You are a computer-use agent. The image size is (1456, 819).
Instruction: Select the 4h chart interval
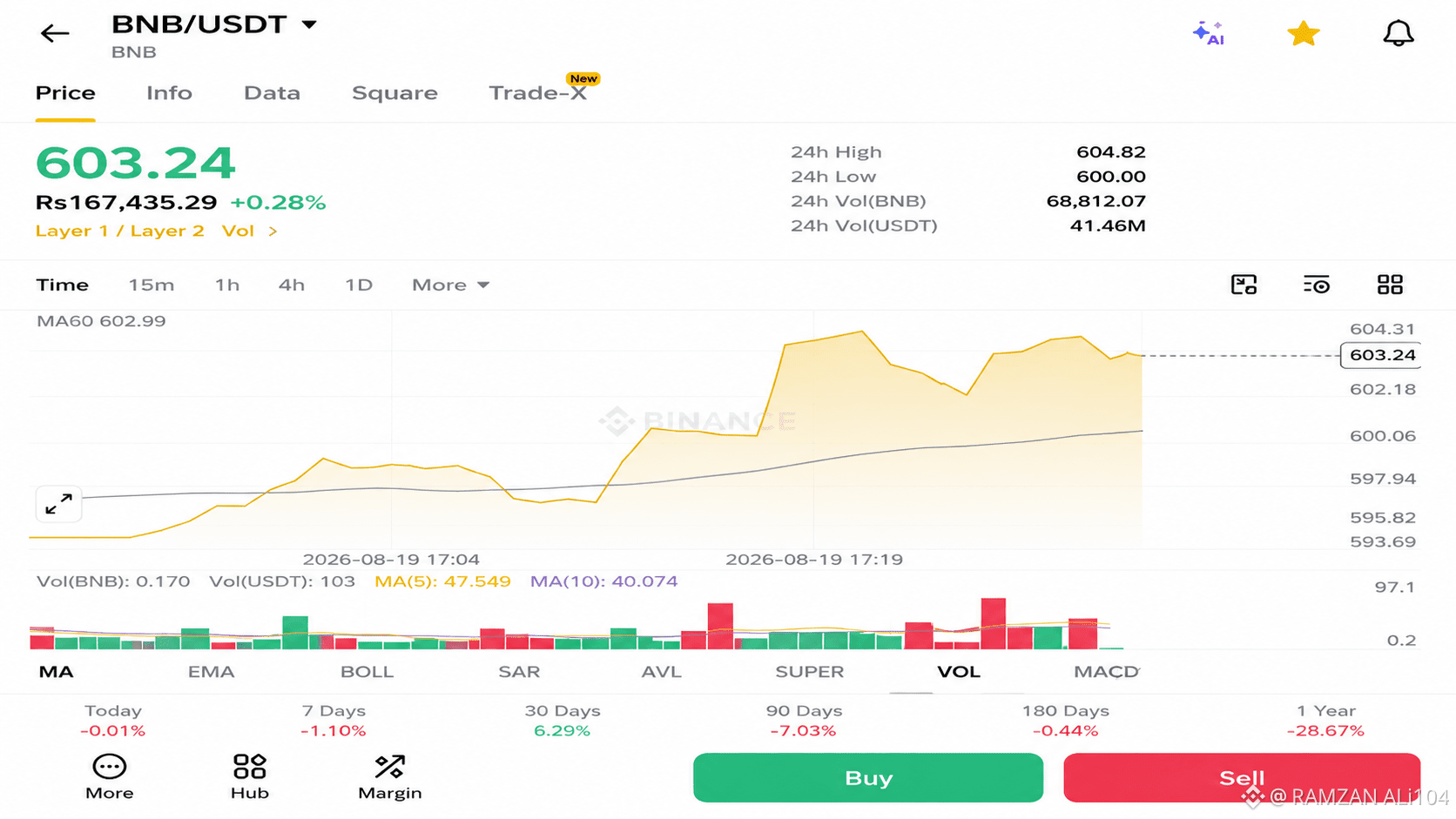(292, 285)
